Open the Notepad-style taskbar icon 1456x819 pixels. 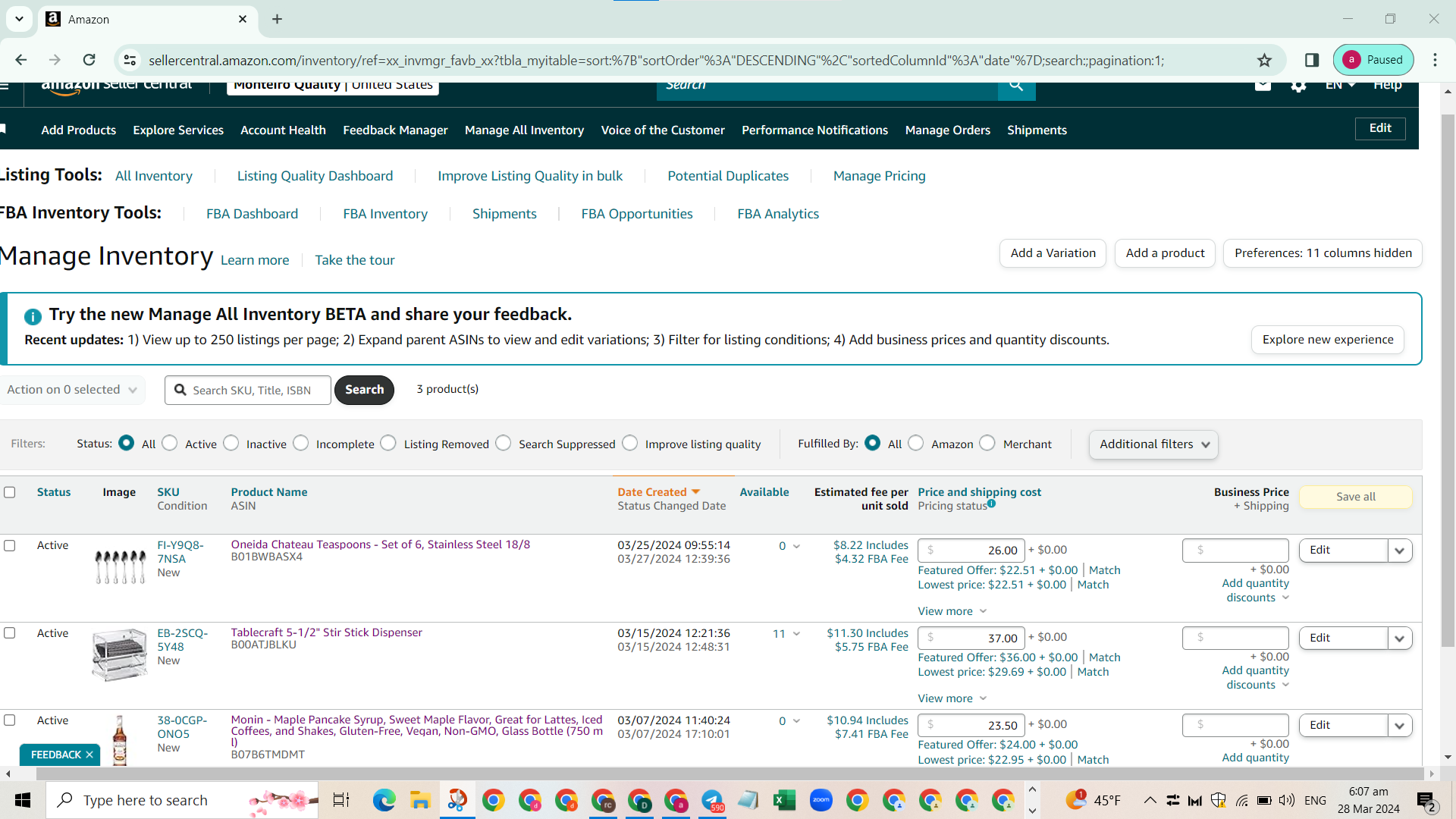[748, 800]
